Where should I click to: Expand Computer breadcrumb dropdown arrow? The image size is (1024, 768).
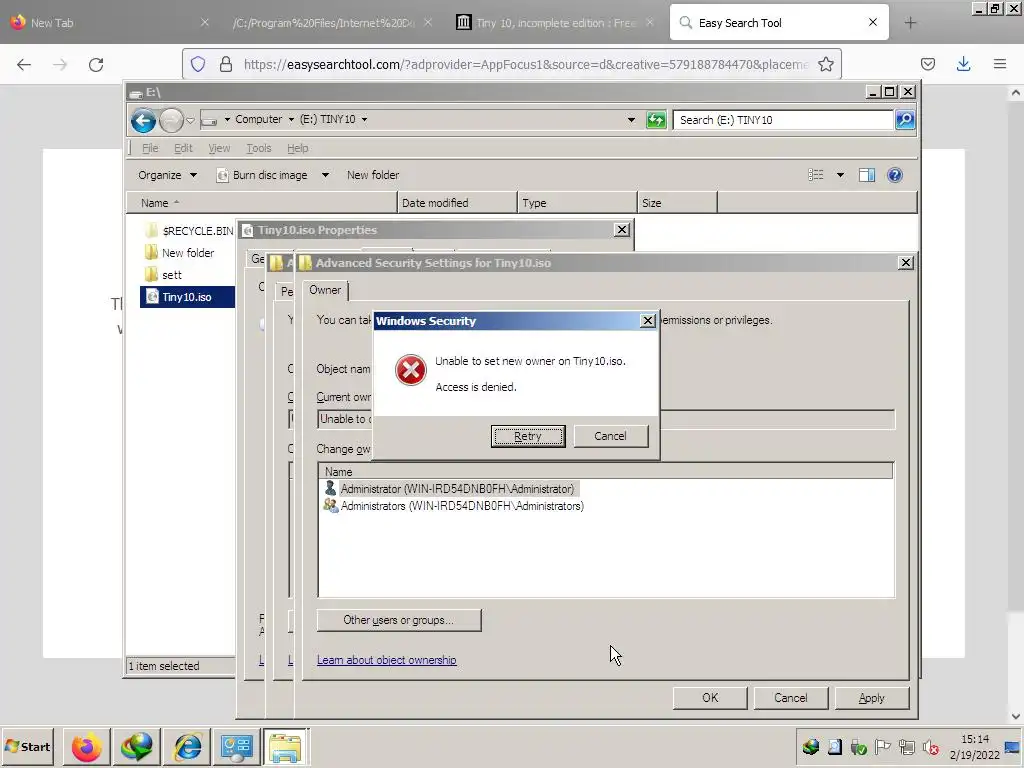[291, 120]
